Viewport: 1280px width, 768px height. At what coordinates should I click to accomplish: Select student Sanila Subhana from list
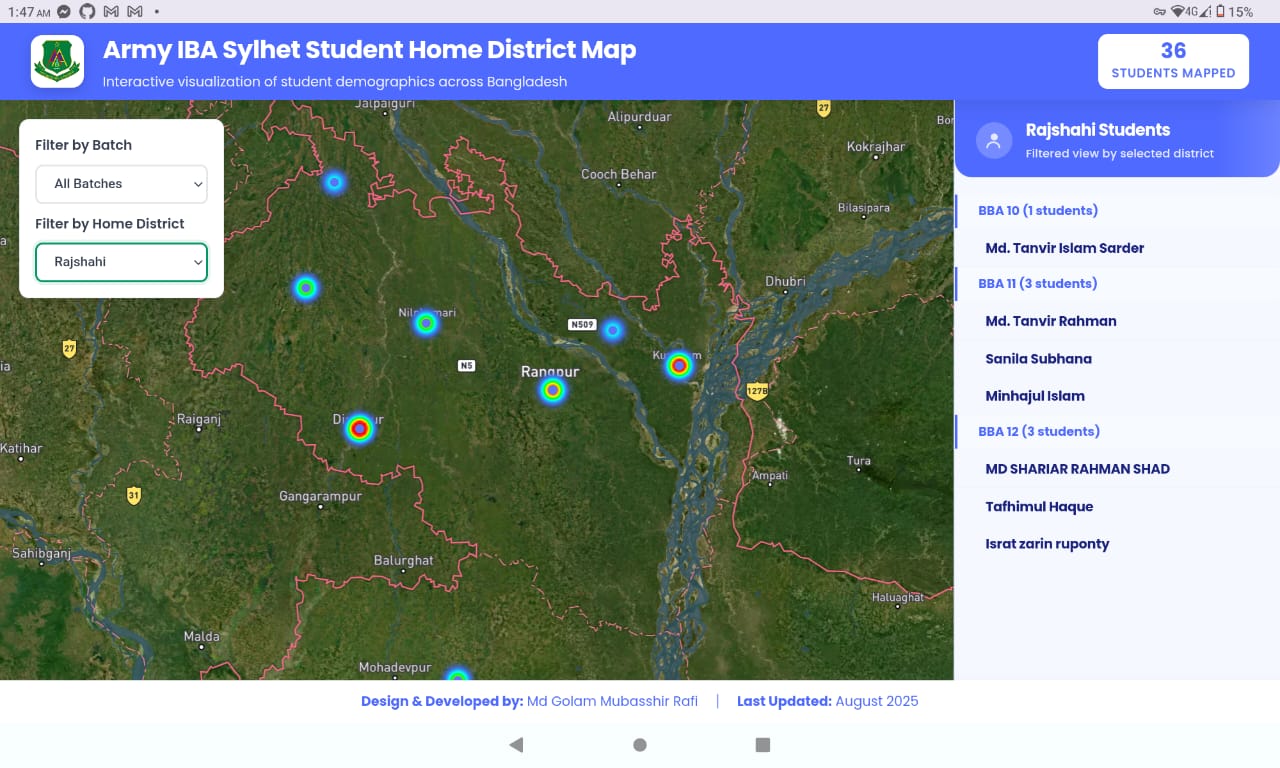[x=1038, y=359]
